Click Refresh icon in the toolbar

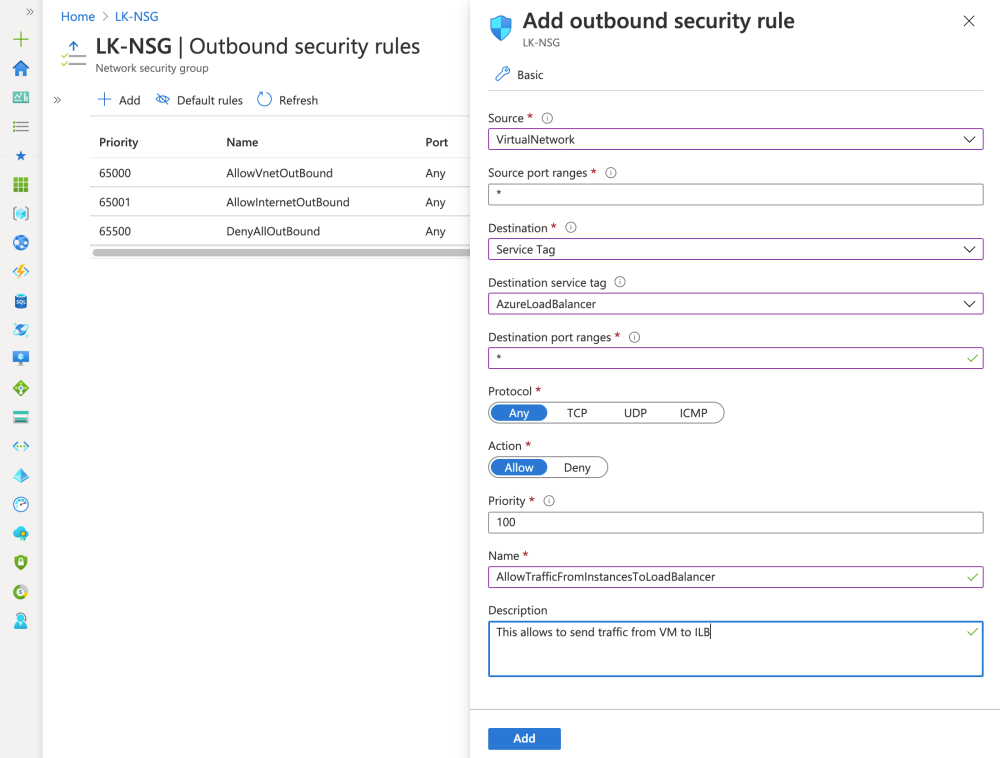(265, 100)
